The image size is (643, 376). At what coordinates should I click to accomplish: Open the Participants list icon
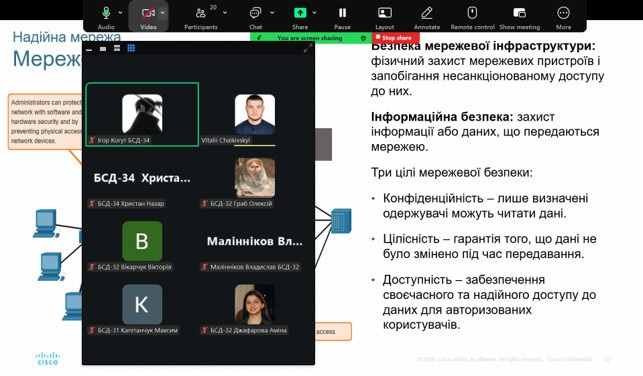coord(201,13)
